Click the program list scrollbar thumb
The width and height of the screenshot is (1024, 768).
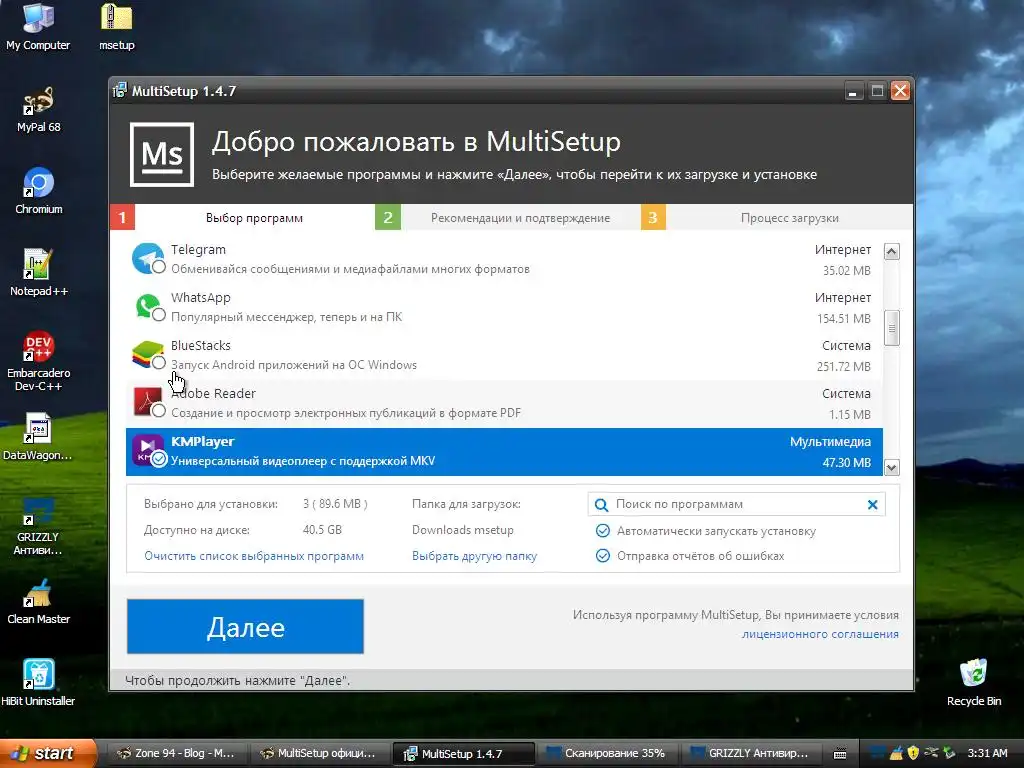pyautogui.click(x=891, y=327)
